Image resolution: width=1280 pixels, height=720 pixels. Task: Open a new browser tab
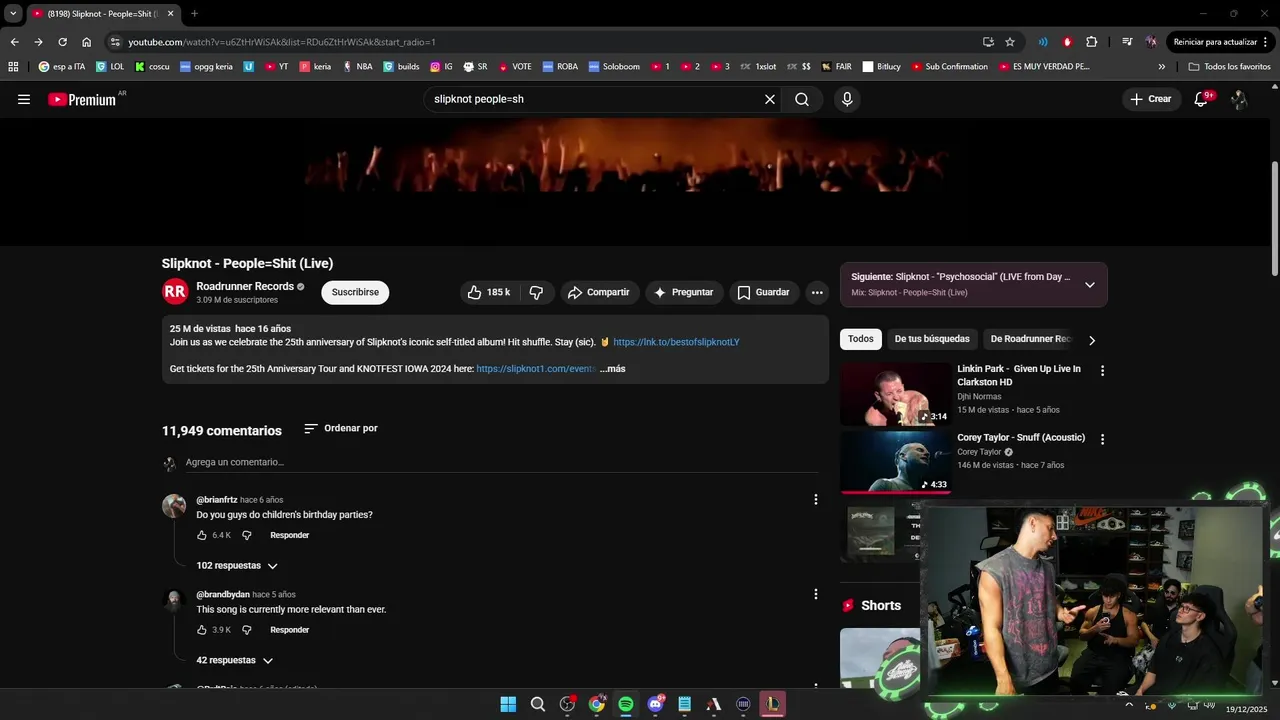coord(194,13)
